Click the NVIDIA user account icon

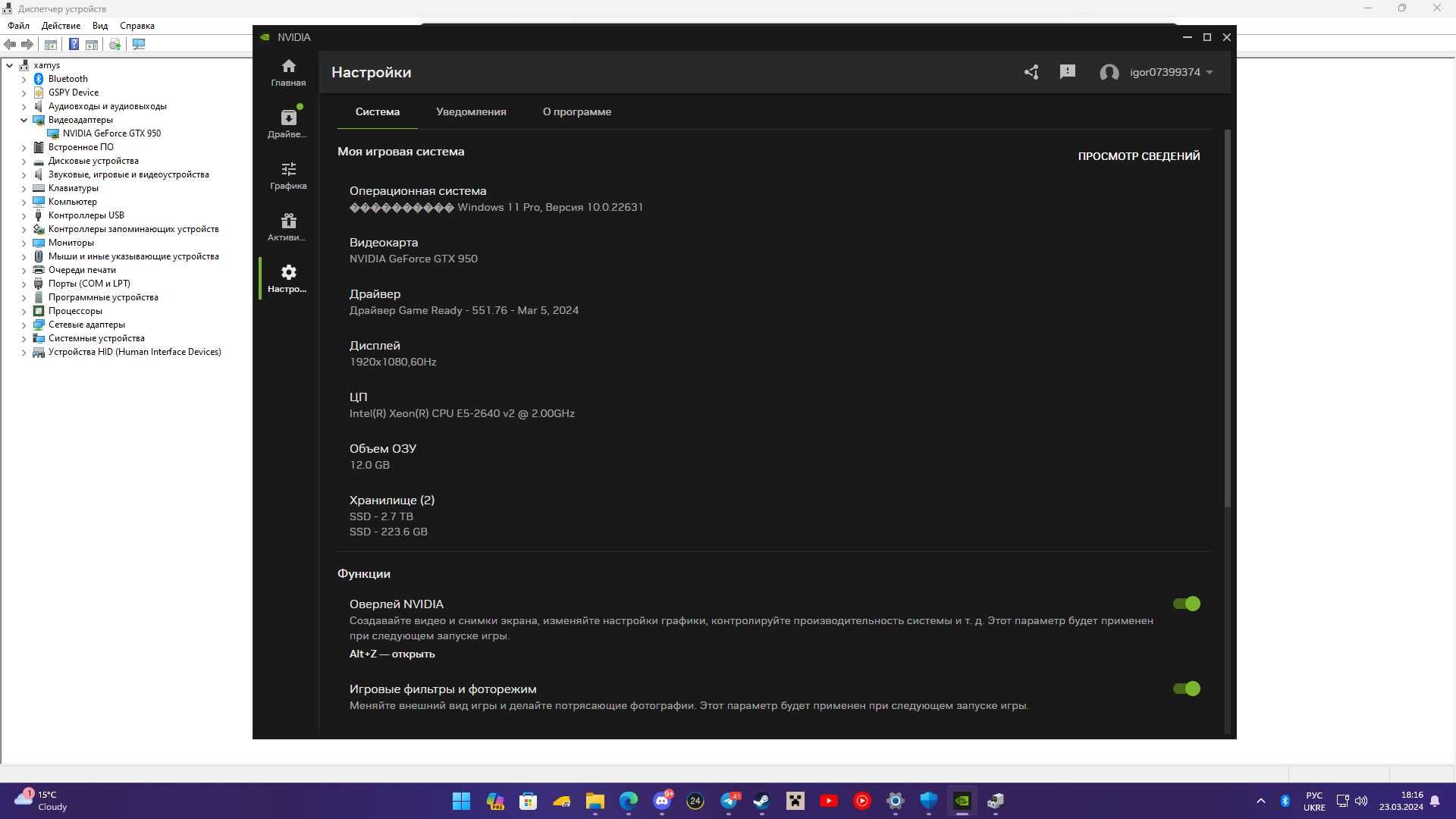[x=1108, y=71]
